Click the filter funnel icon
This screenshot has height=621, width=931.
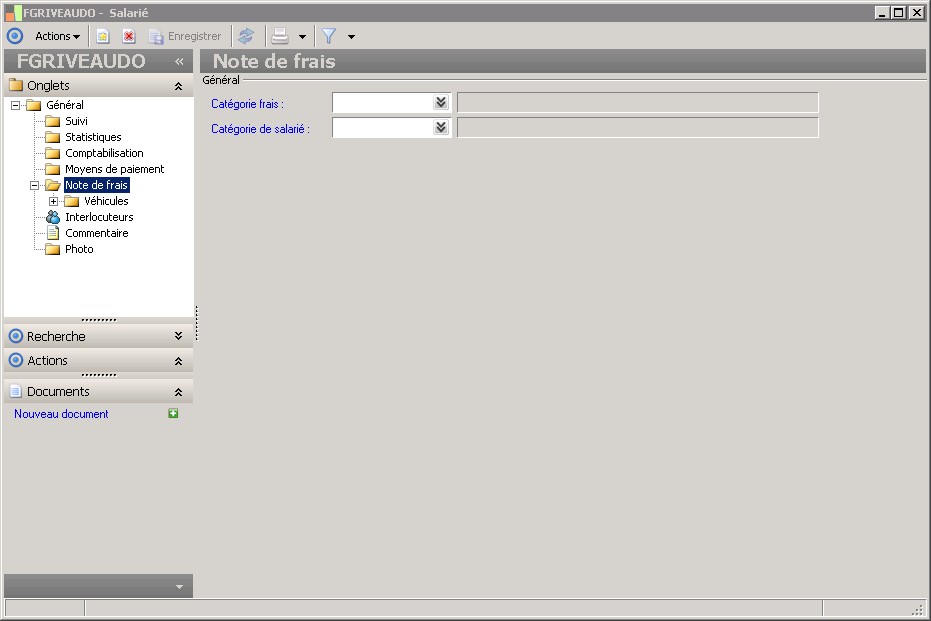[329, 36]
